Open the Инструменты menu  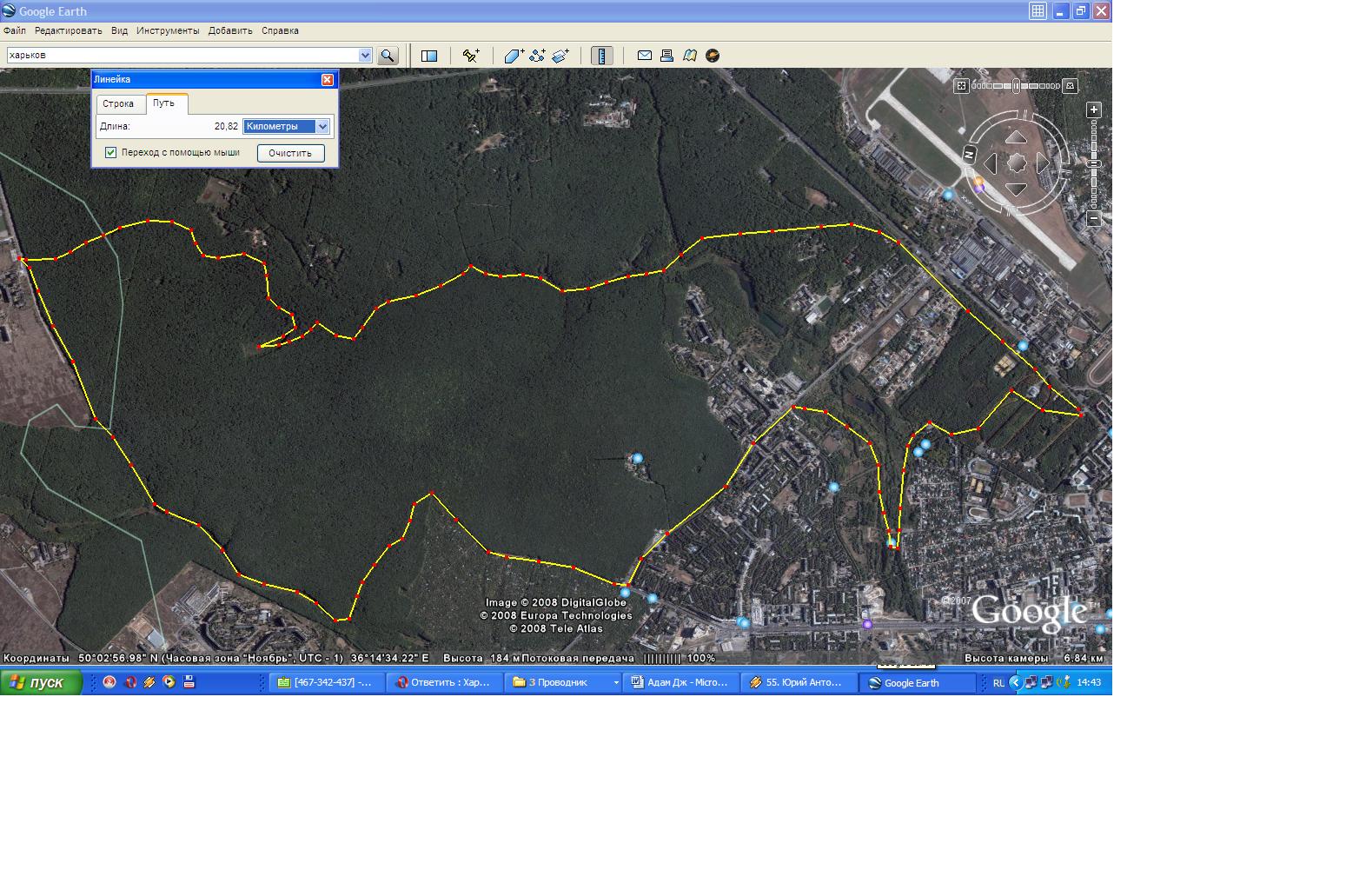[x=168, y=30]
